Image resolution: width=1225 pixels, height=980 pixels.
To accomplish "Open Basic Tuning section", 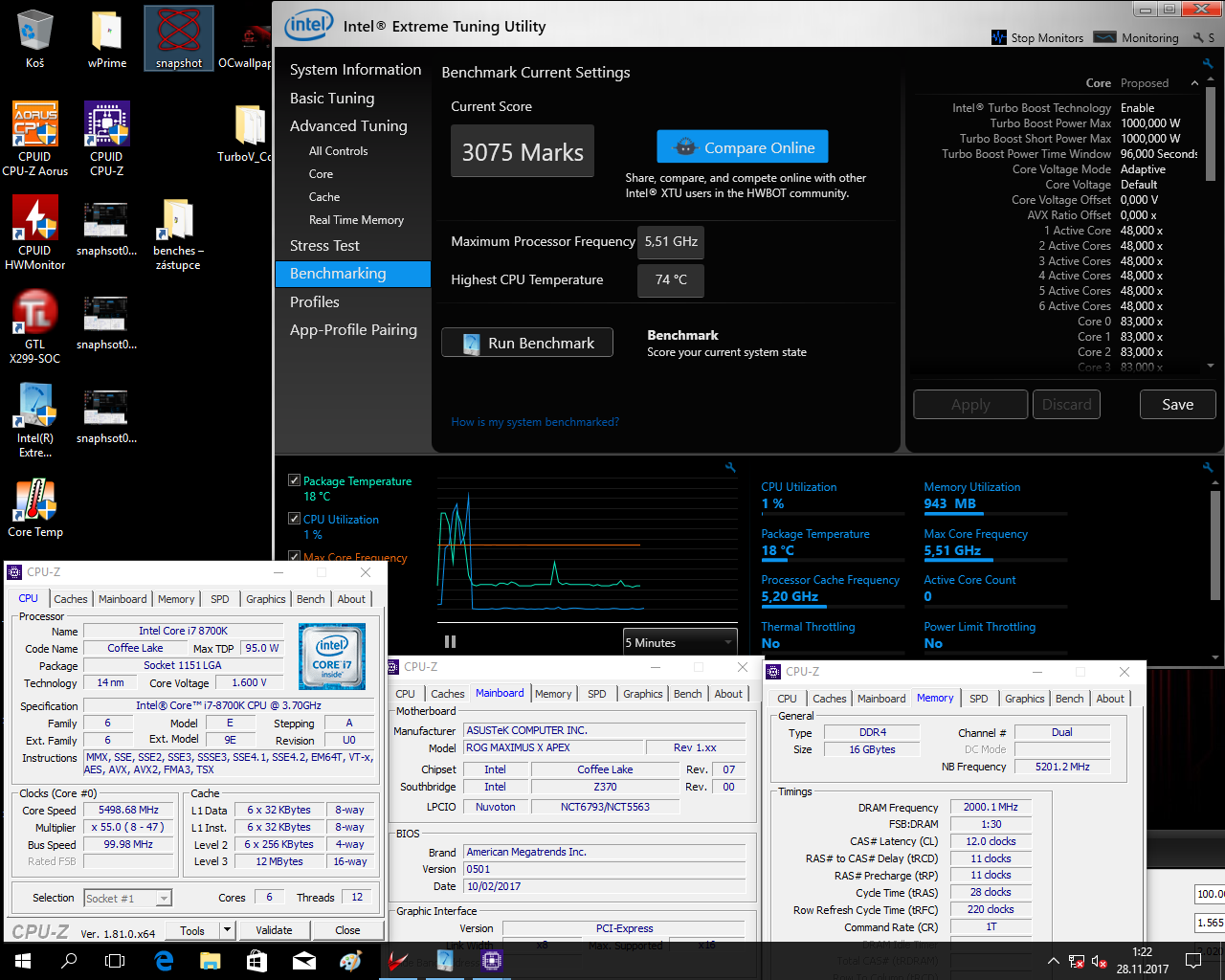I will [x=332, y=98].
